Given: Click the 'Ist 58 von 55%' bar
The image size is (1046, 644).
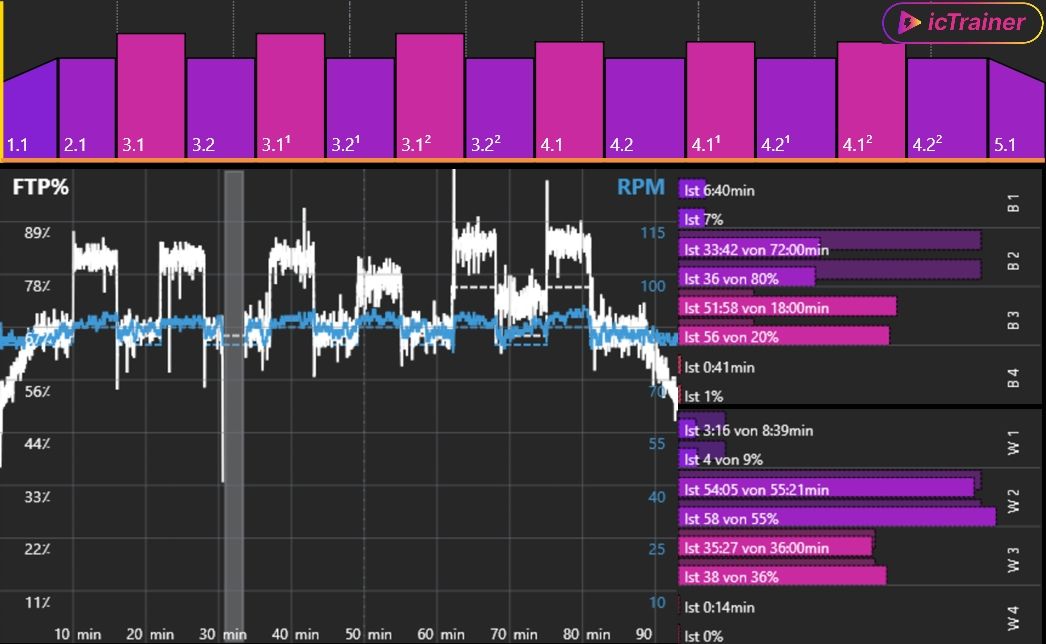Looking at the screenshot, I should (x=838, y=518).
